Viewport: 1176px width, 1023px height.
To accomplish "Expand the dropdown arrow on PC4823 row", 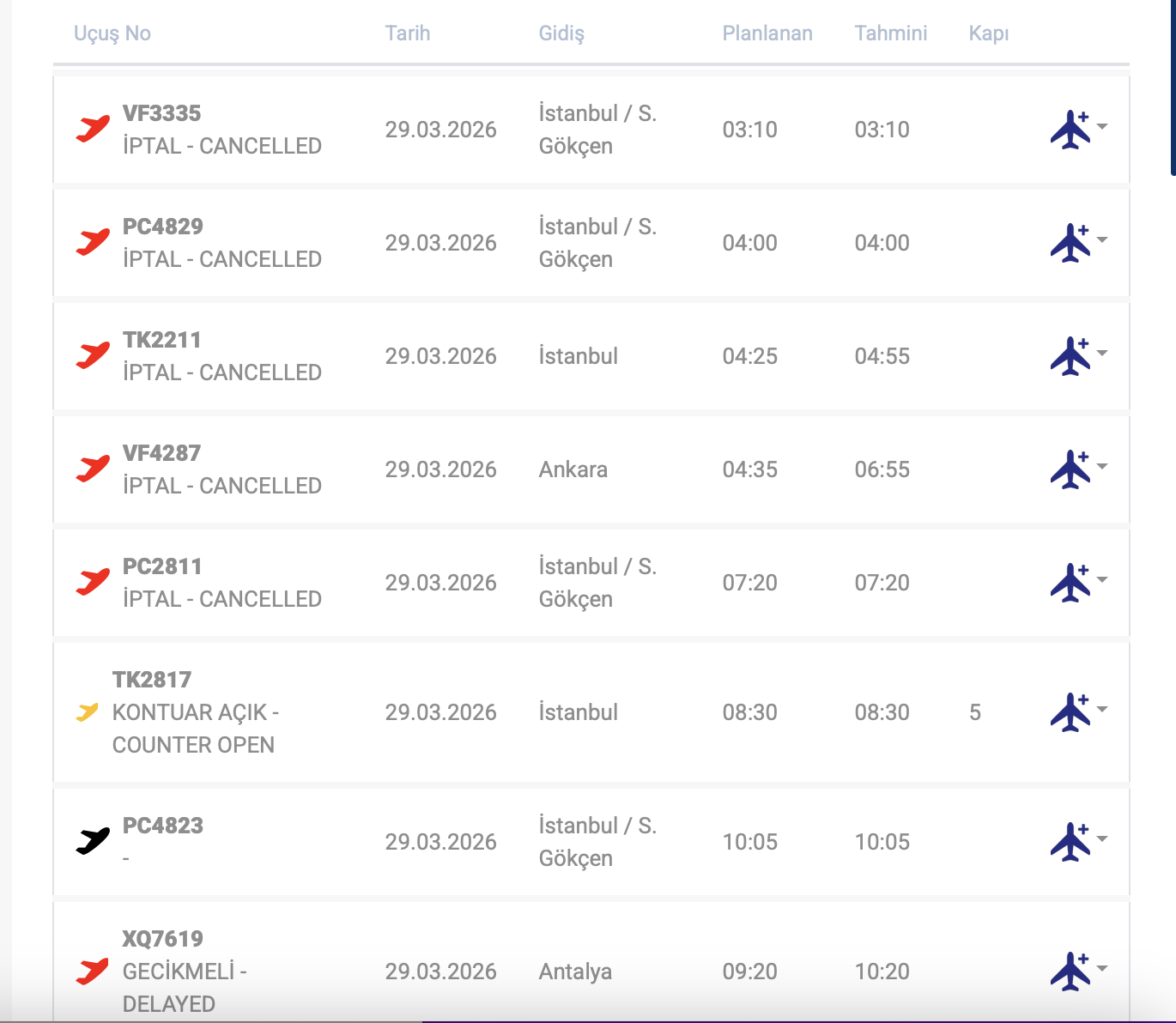I will point(1103,838).
